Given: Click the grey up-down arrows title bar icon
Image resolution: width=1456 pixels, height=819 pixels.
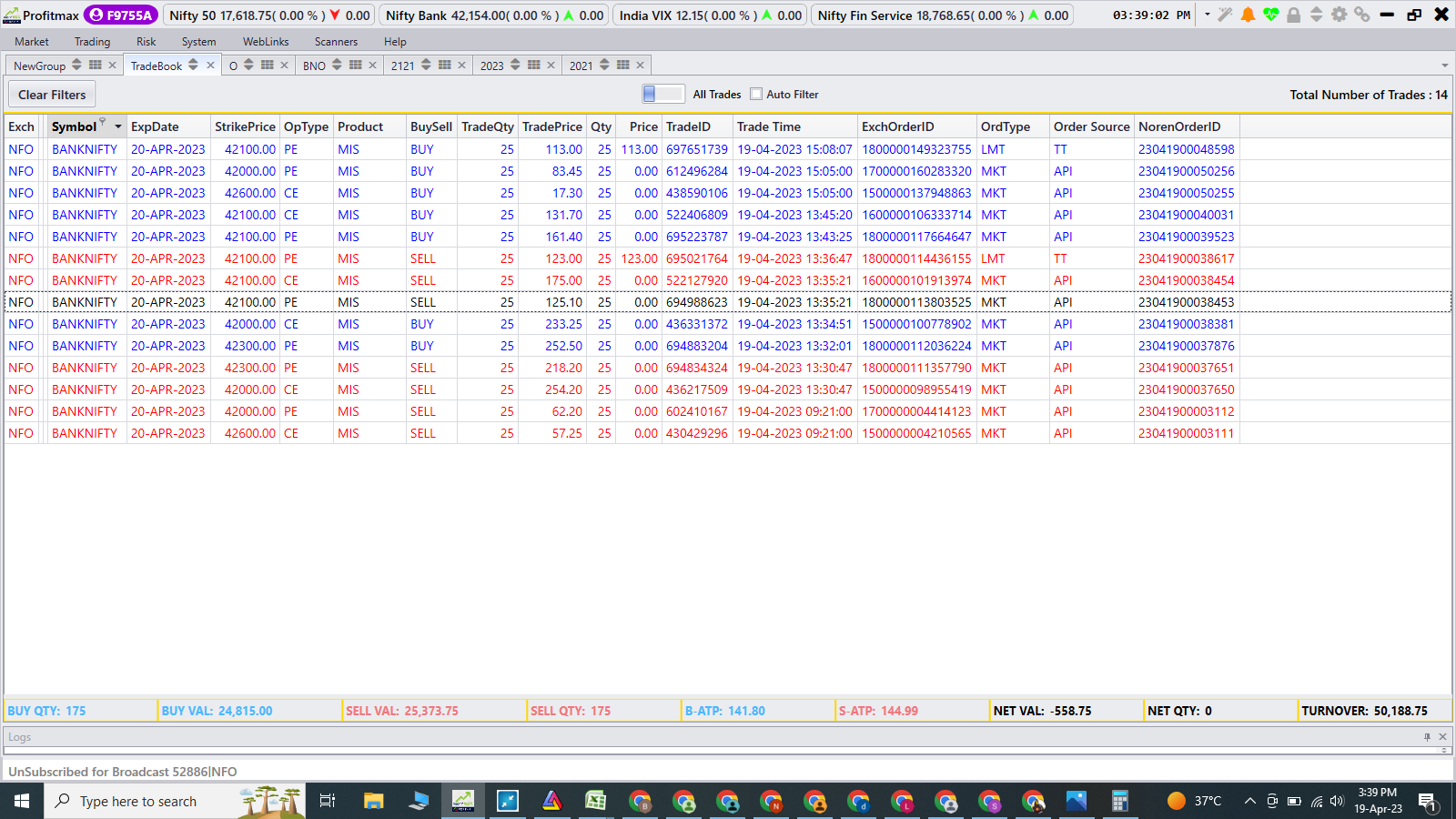Looking at the screenshot, I should [x=1316, y=15].
